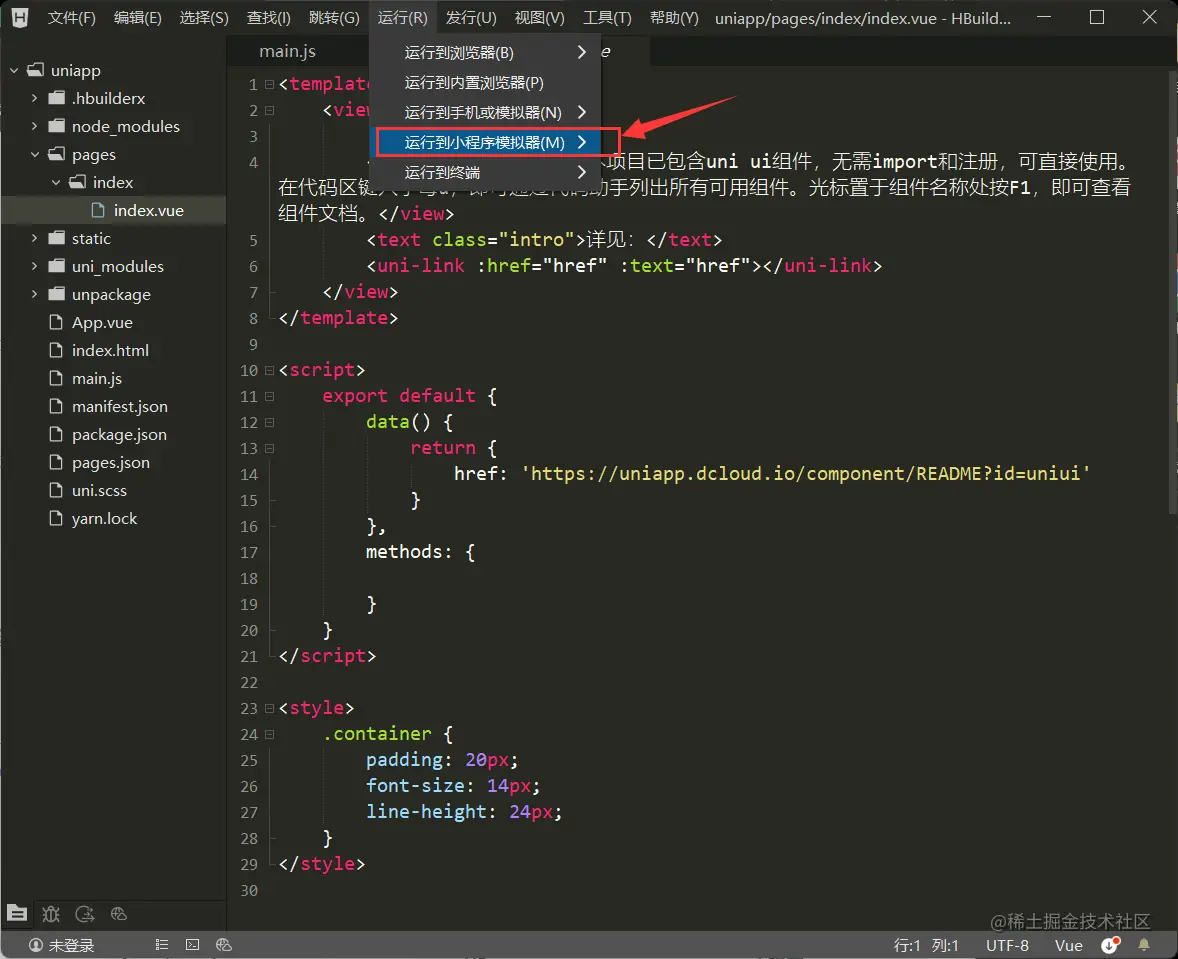Click the 行:1 列:1 cursor position indicator

pos(926,945)
